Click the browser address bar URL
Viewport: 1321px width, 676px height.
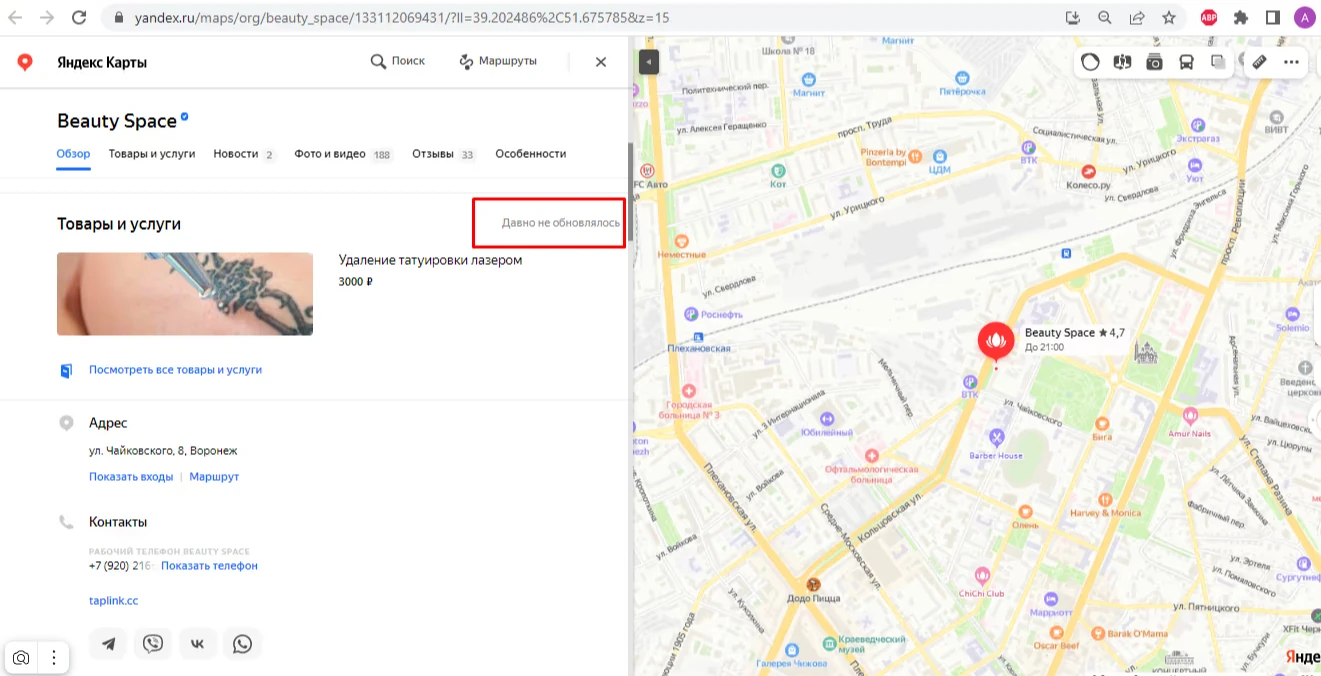point(400,18)
